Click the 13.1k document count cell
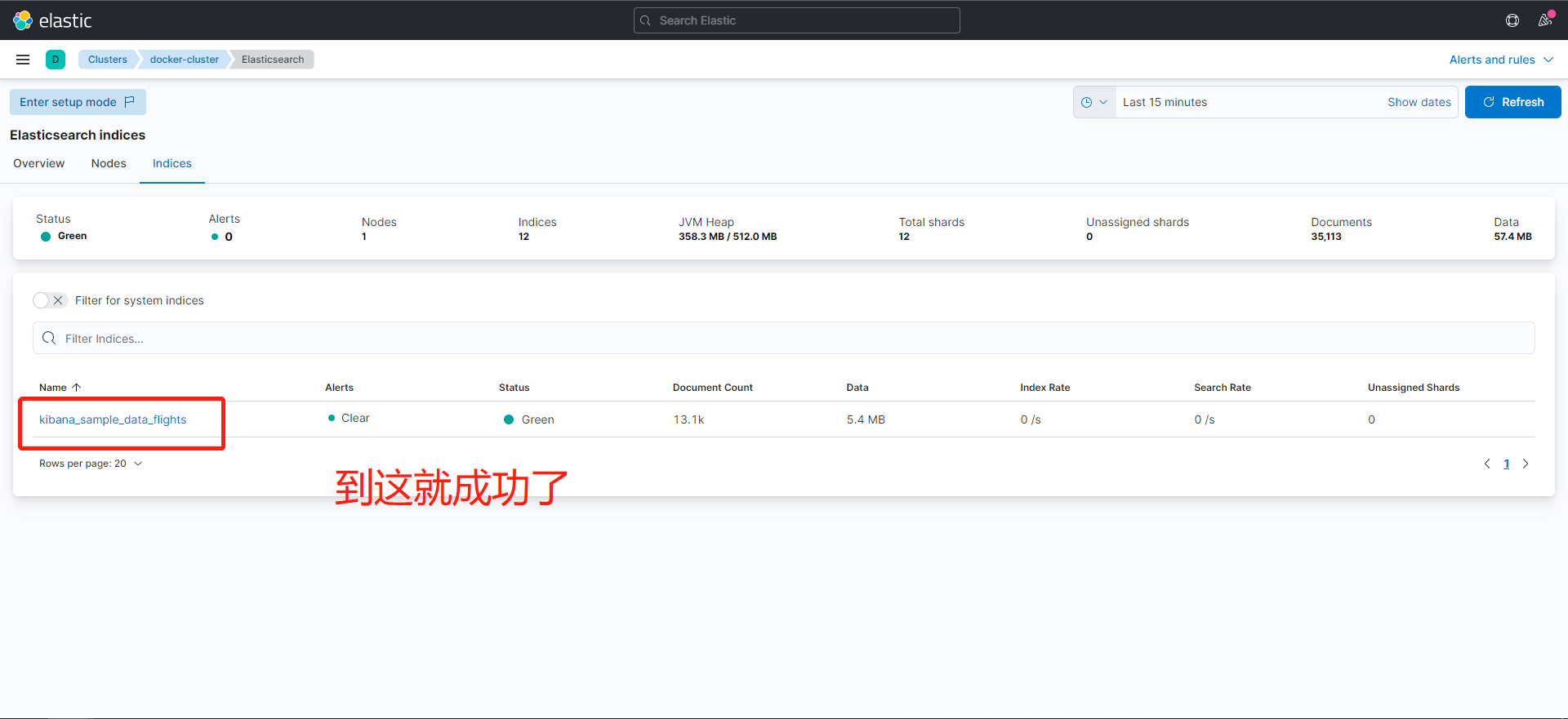 tap(688, 419)
